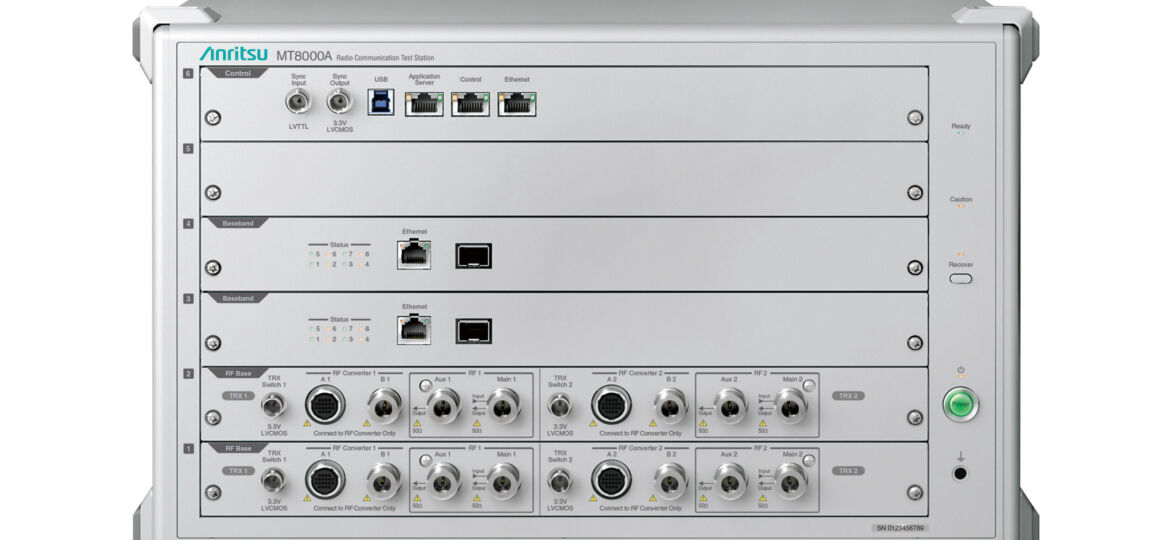The height and width of the screenshot is (540, 1170).
Task: Click the Status LED group on slot 3 Baseband
Action: 340,329
